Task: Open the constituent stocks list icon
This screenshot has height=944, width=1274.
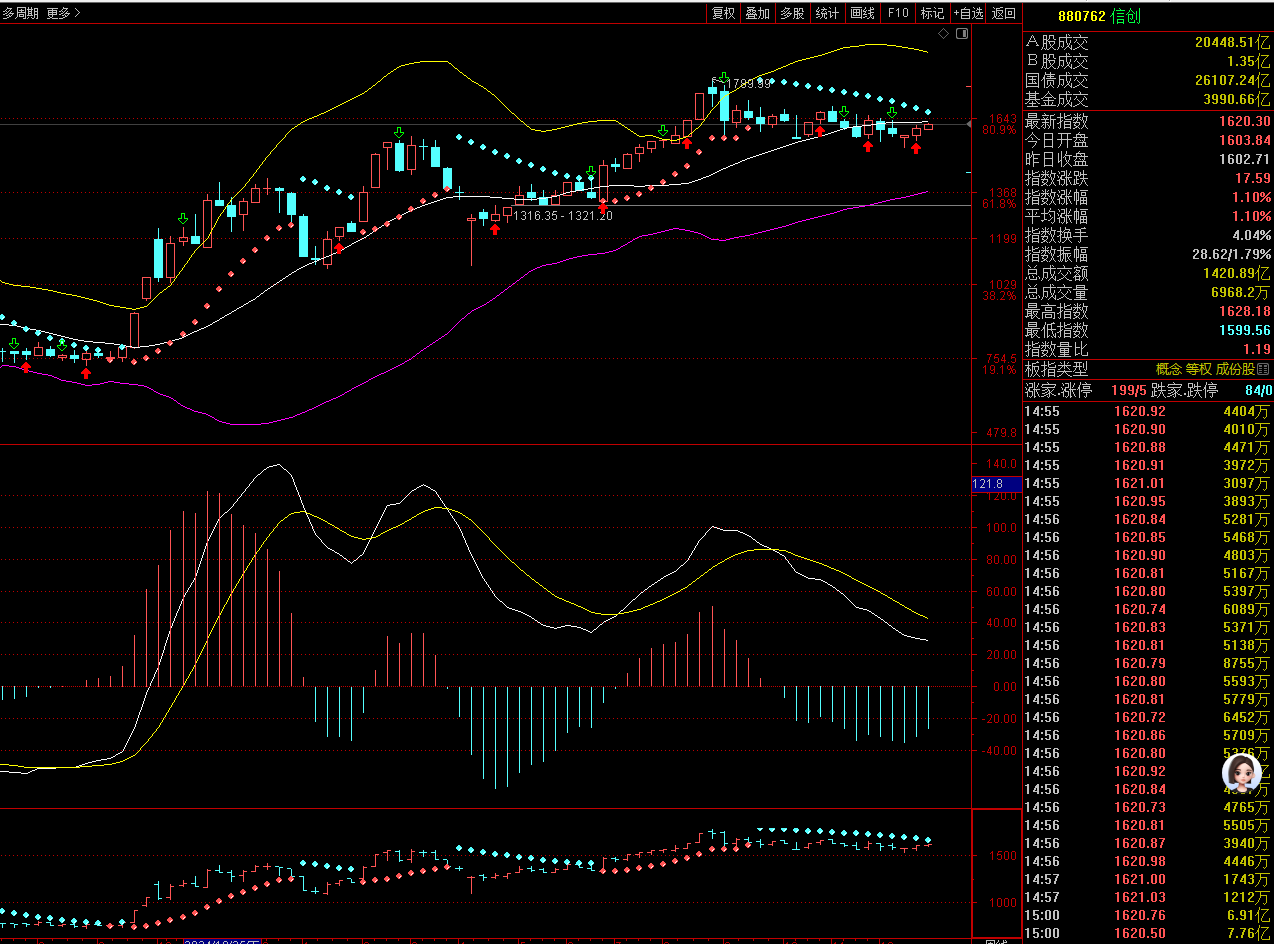Action: (1263, 369)
